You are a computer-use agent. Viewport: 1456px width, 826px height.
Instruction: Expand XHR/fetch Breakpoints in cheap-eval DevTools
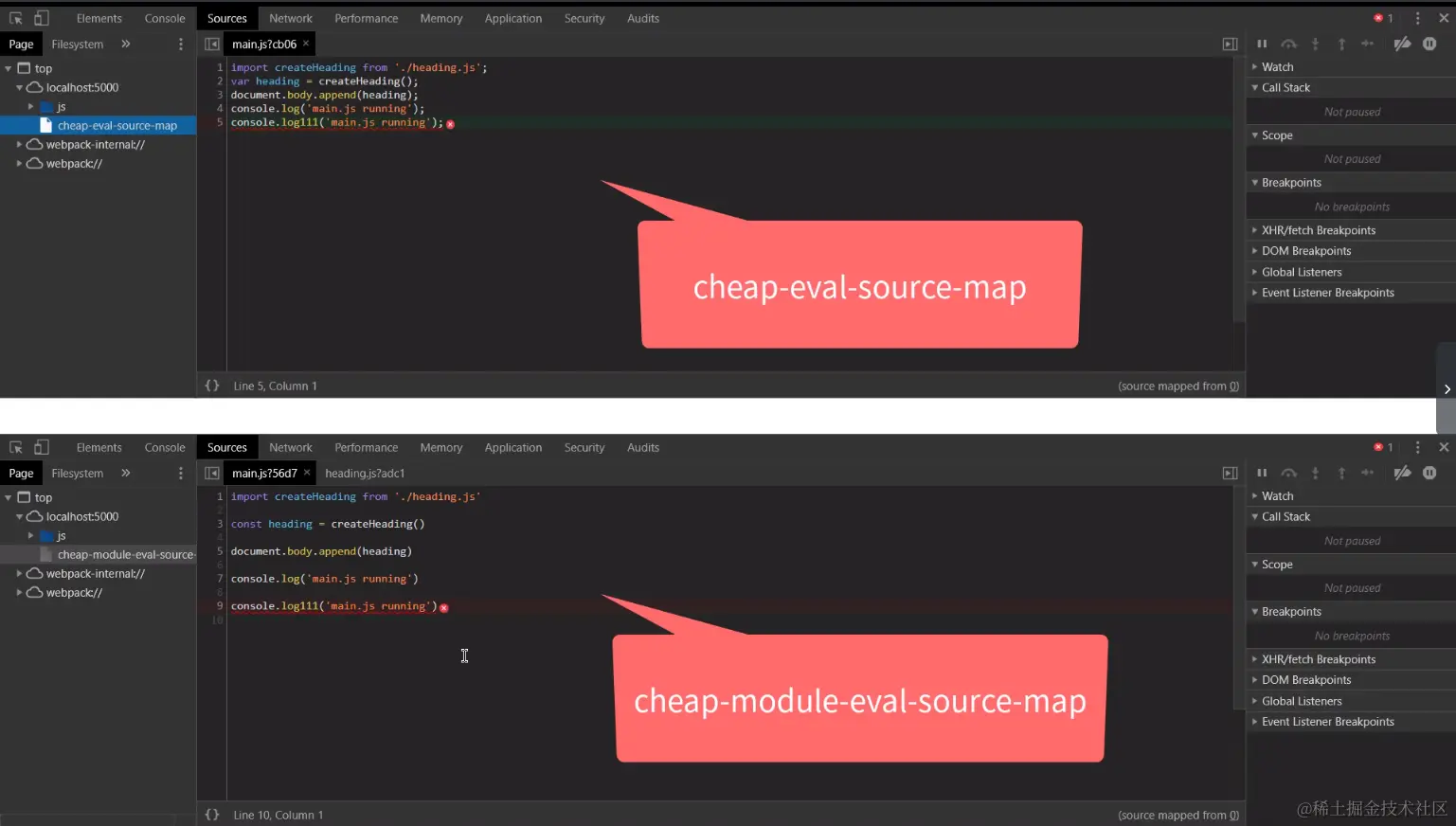[x=1255, y=230]
